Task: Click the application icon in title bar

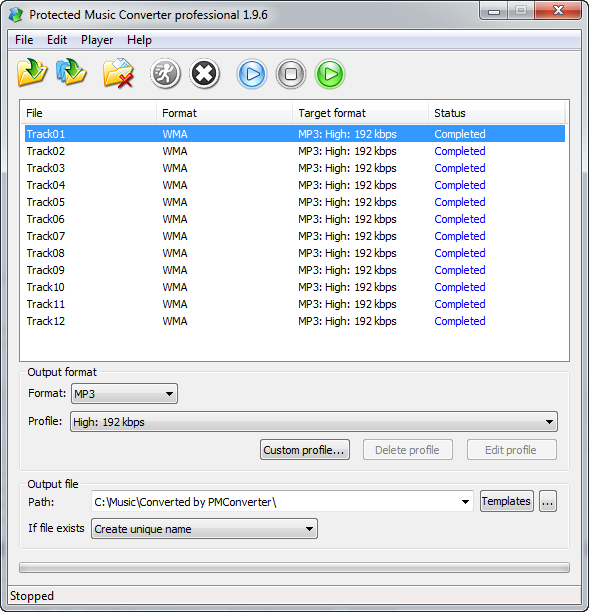Action: [16, 15]
